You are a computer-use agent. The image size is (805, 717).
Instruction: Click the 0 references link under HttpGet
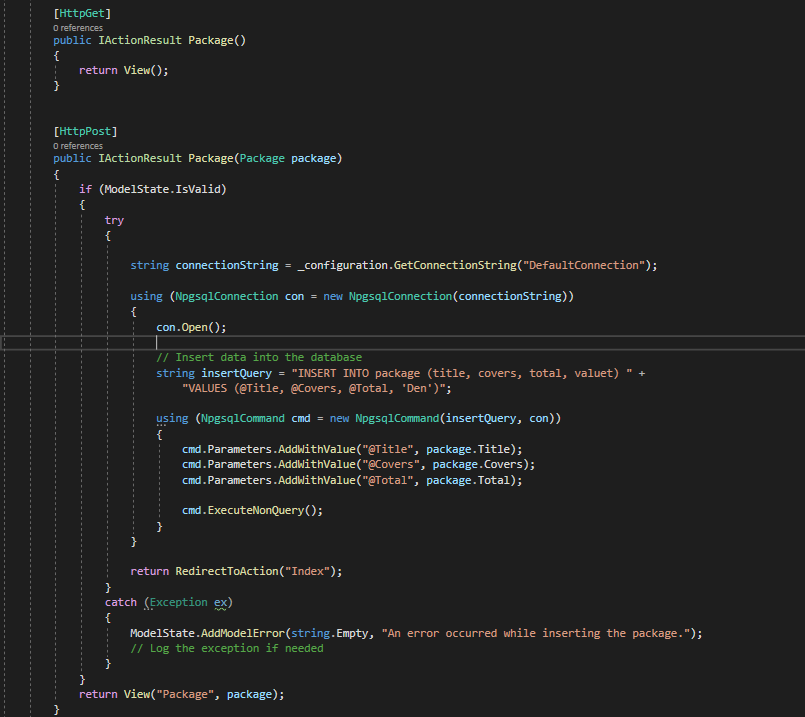tap(78, 28)
